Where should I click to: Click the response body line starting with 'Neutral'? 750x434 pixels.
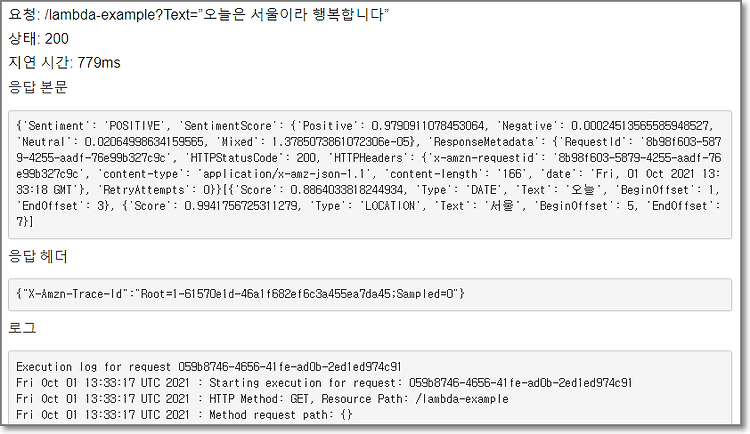368,142
